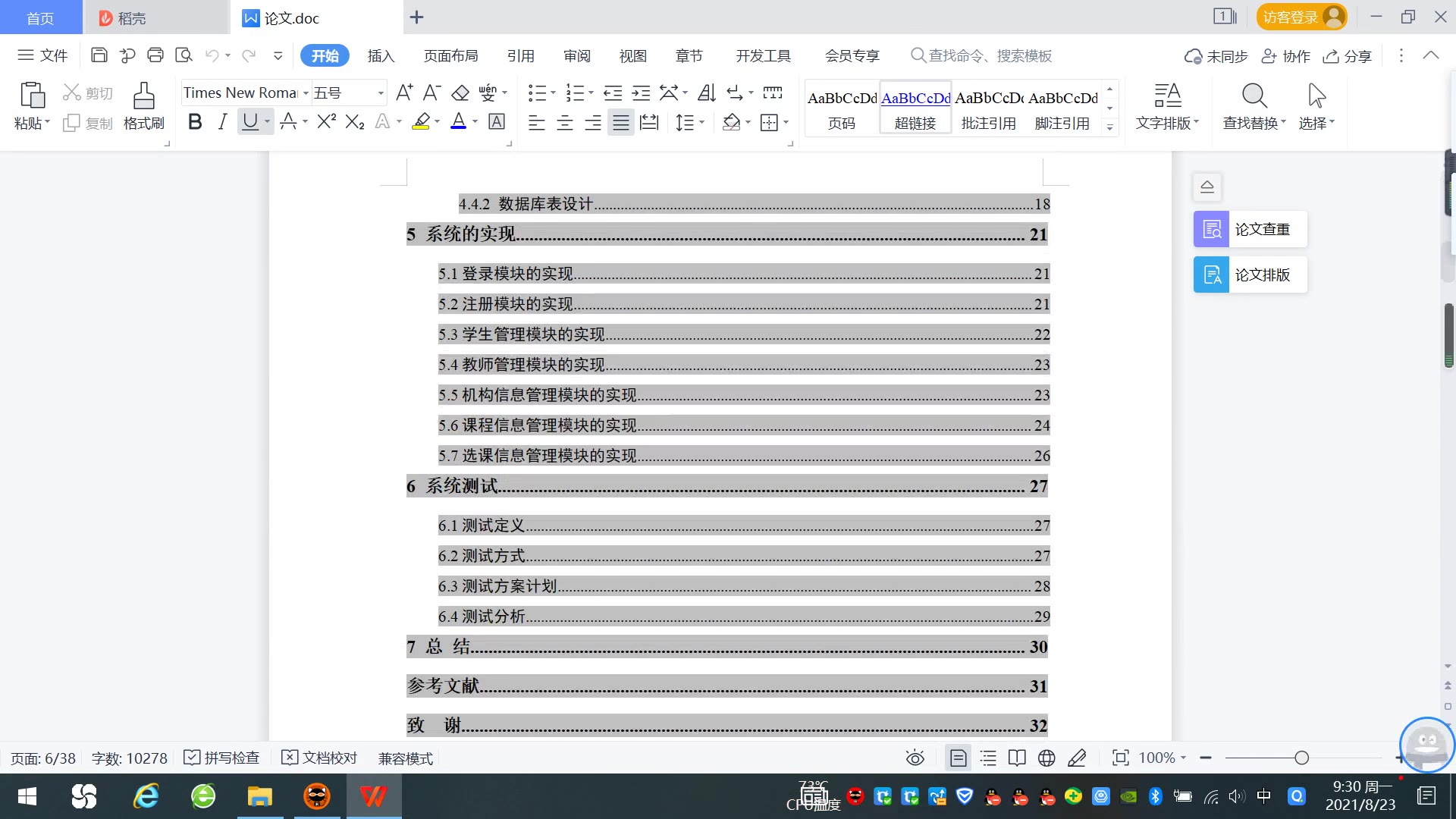Enable eye protection mode in status bar
Viewport: 1456px width, 819px height.
click(915, 758)
